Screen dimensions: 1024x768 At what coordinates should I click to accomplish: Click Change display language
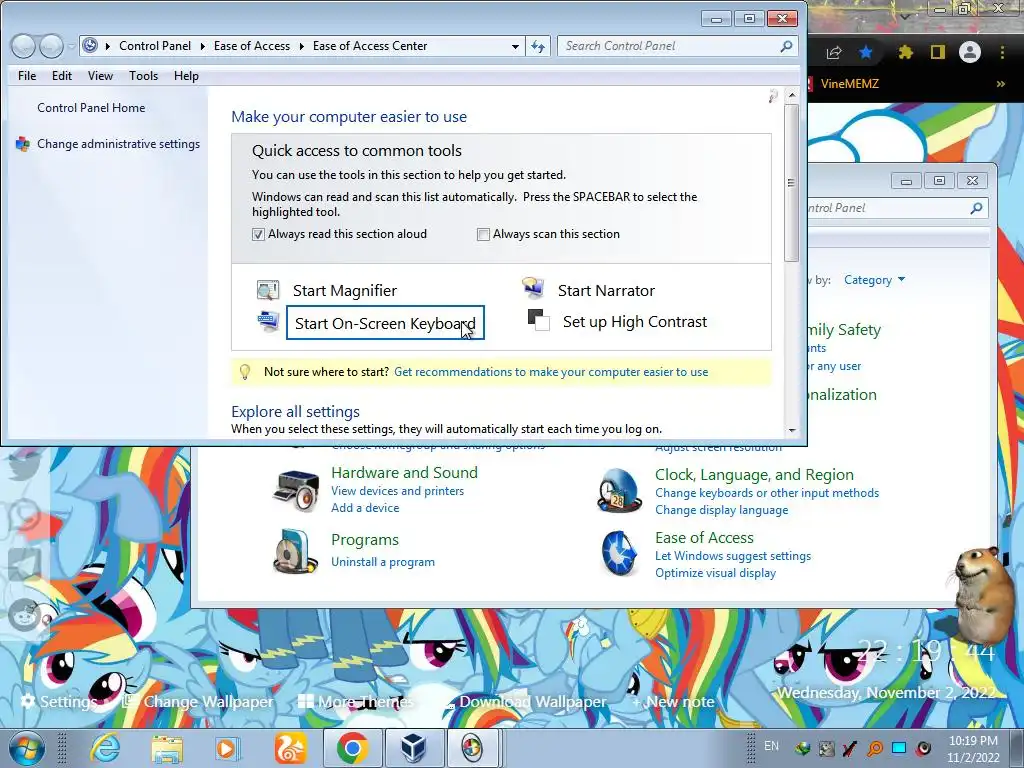tap(722, 509)
